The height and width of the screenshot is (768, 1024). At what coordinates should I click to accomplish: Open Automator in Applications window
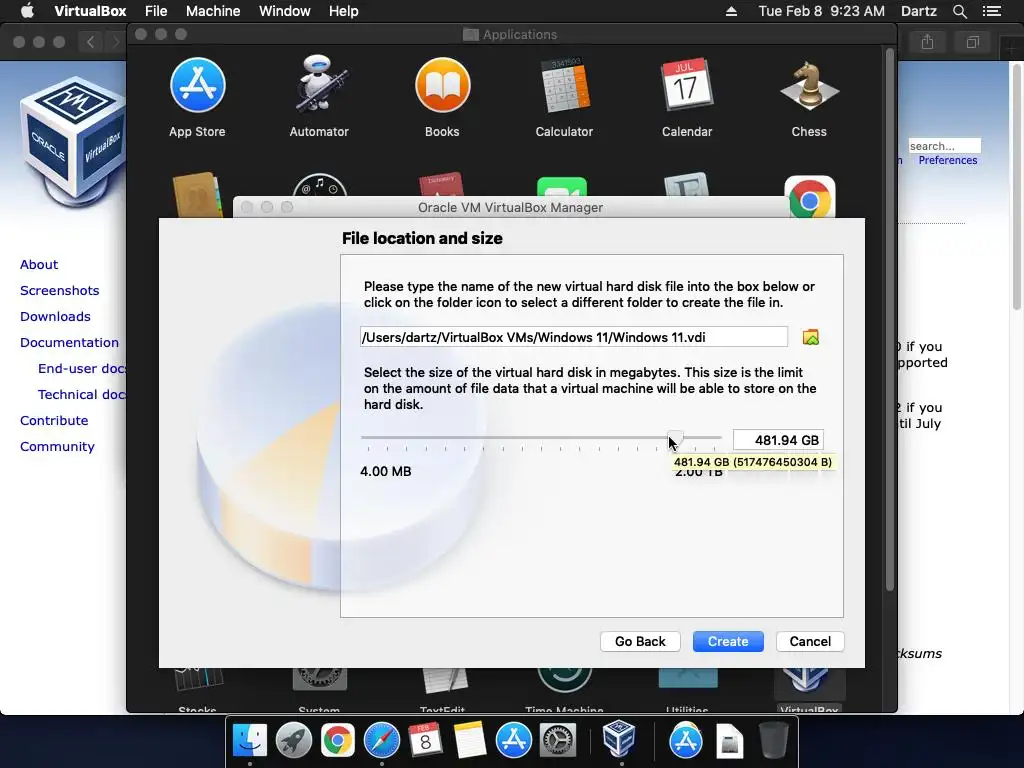(x=319, y=84)
